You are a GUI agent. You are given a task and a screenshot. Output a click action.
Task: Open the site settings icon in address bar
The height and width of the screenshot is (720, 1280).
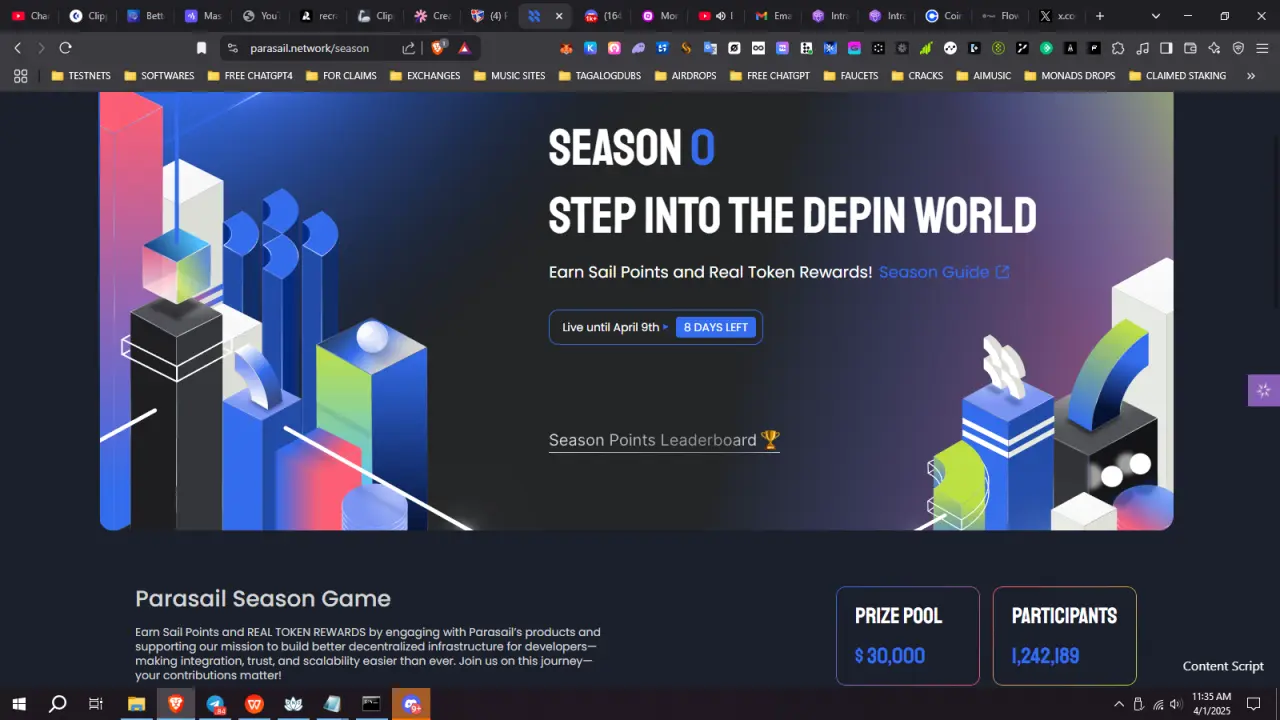click(x=232, y=48)
